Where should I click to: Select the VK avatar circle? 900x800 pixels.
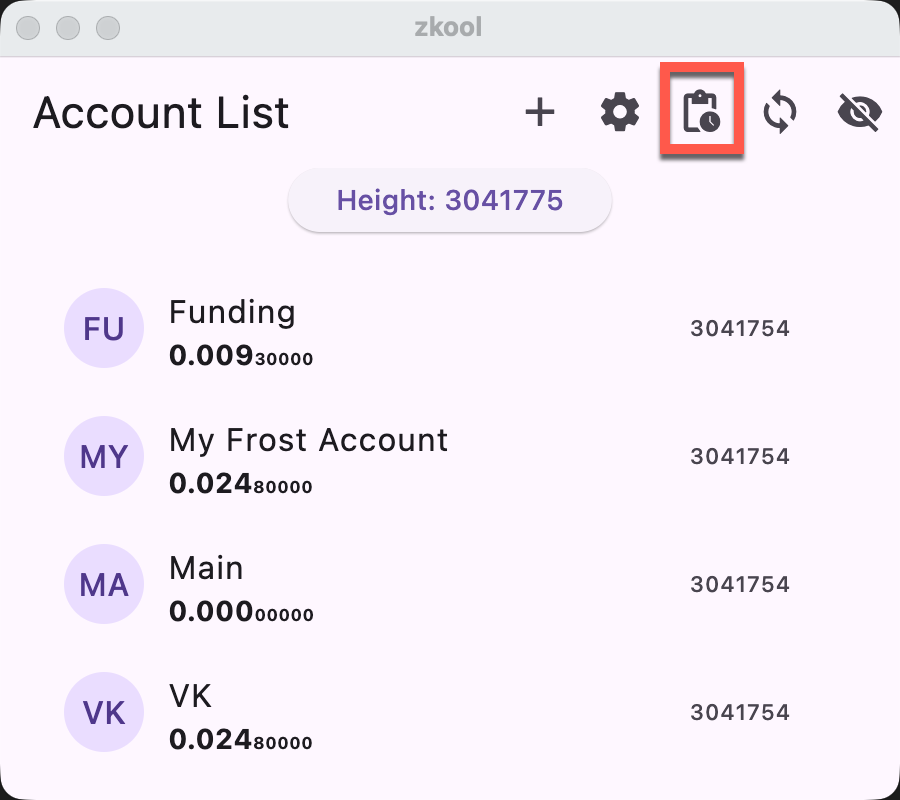104,713
